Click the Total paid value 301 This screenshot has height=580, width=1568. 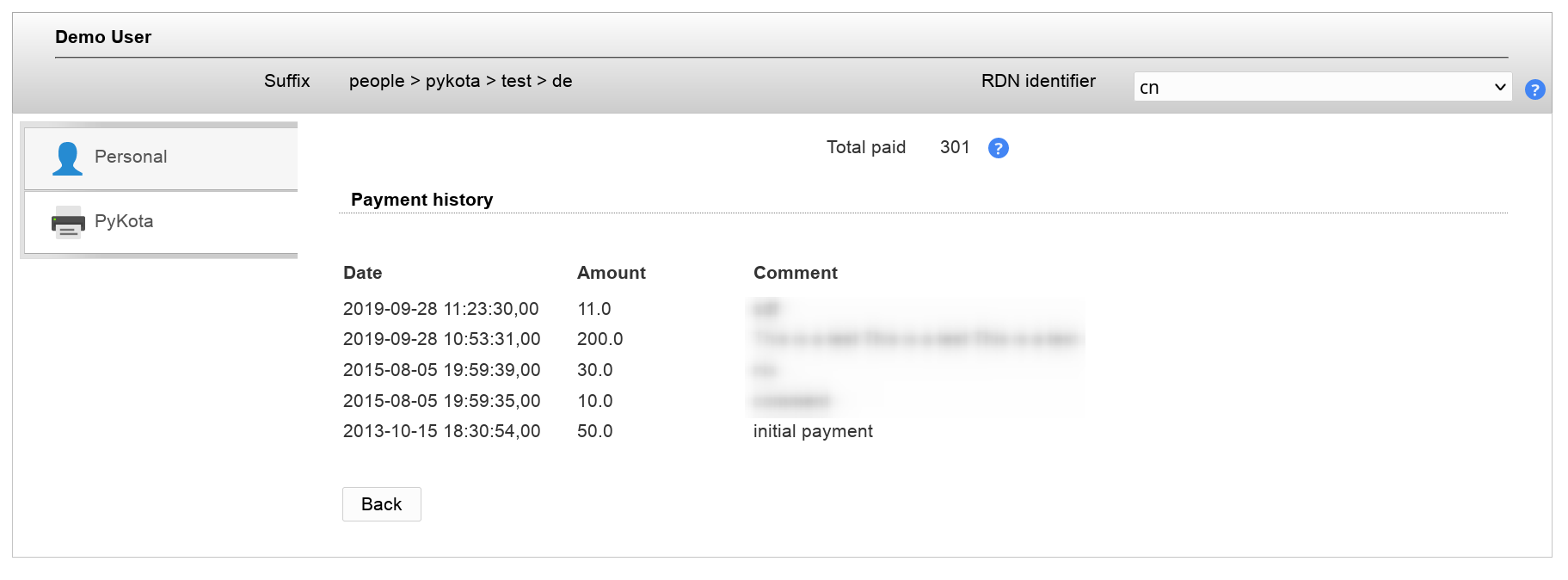point(954,147)
